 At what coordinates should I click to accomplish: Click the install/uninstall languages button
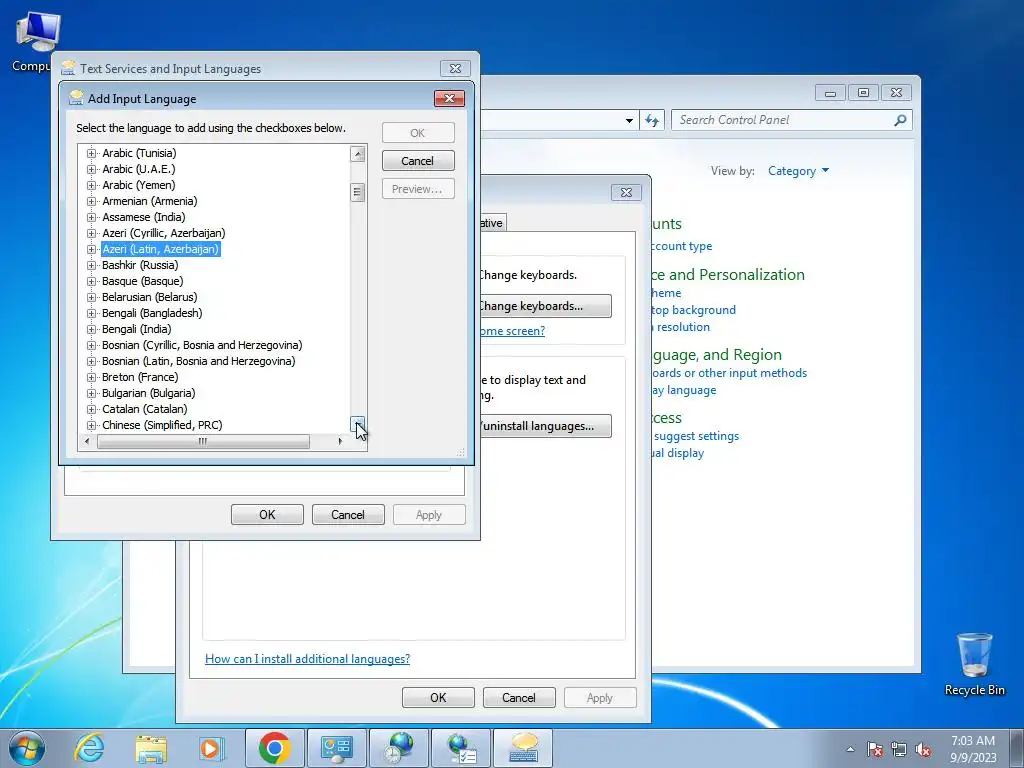pos(545,426)
